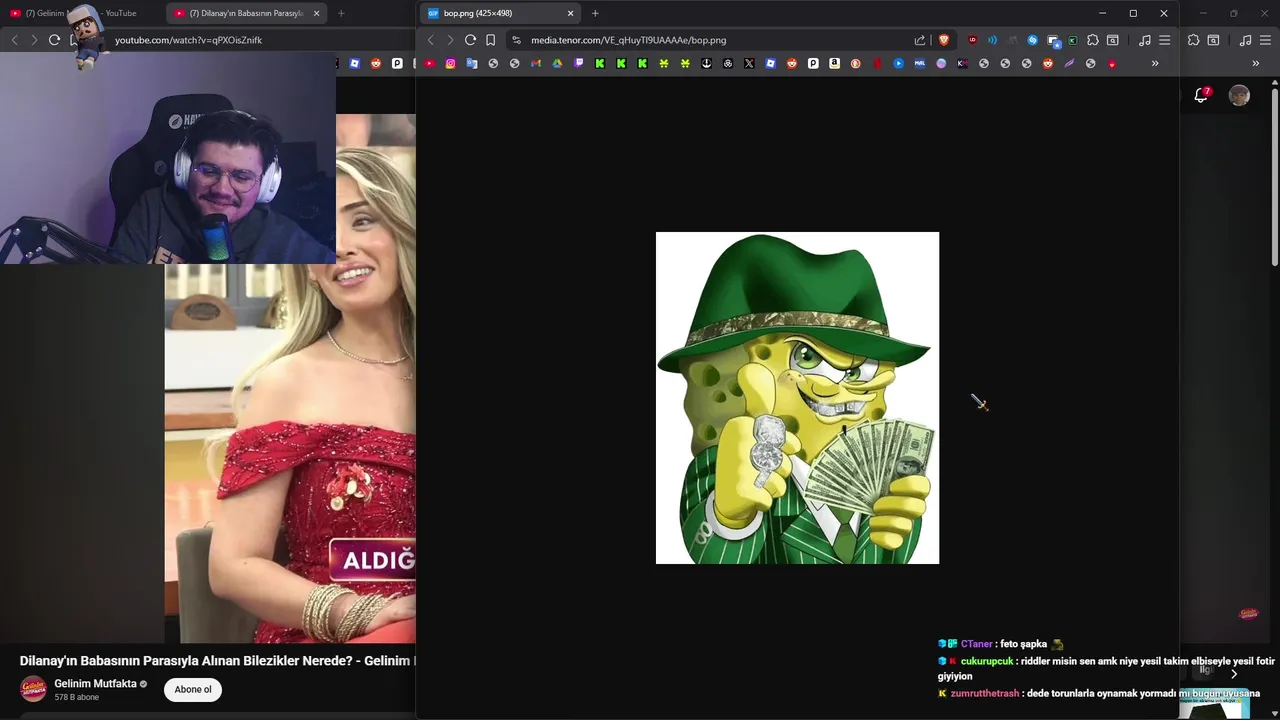Image resolution: width=1280 pixels, height=720 pixels.
Task: Open the Google Translate bookmark
Action: [472, 63]
